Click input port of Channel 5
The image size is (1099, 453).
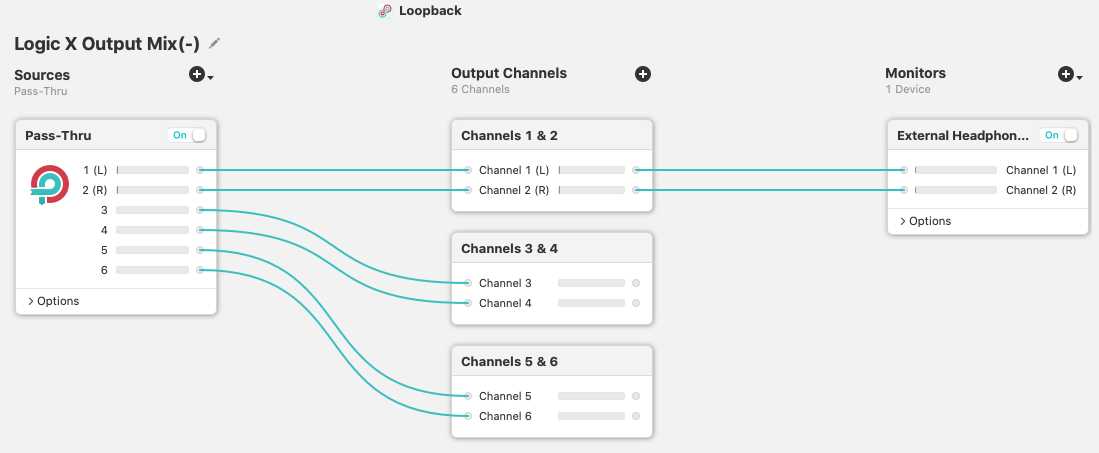click(467, 396)
